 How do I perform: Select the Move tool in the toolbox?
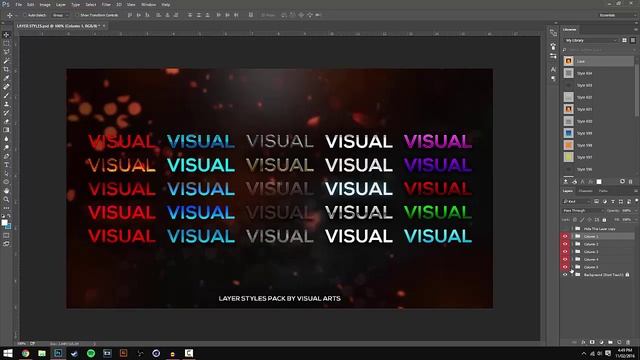point(6,35)
